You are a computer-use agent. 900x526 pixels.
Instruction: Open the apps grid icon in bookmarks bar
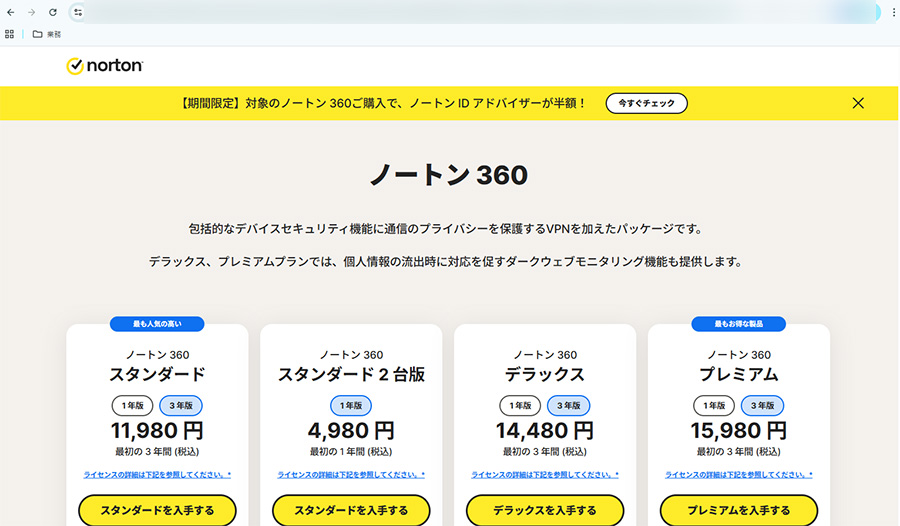click(10, 34)
